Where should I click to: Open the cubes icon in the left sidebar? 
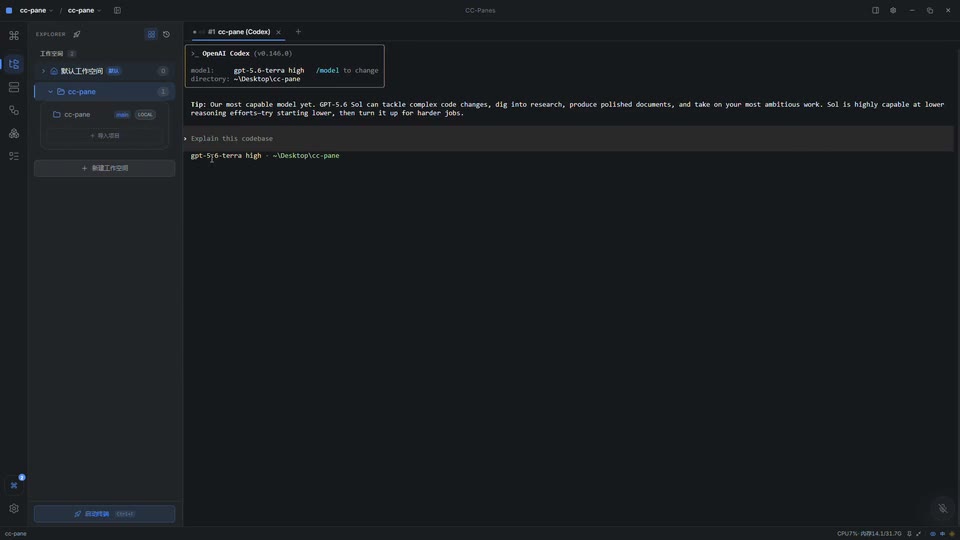(13, 133)
